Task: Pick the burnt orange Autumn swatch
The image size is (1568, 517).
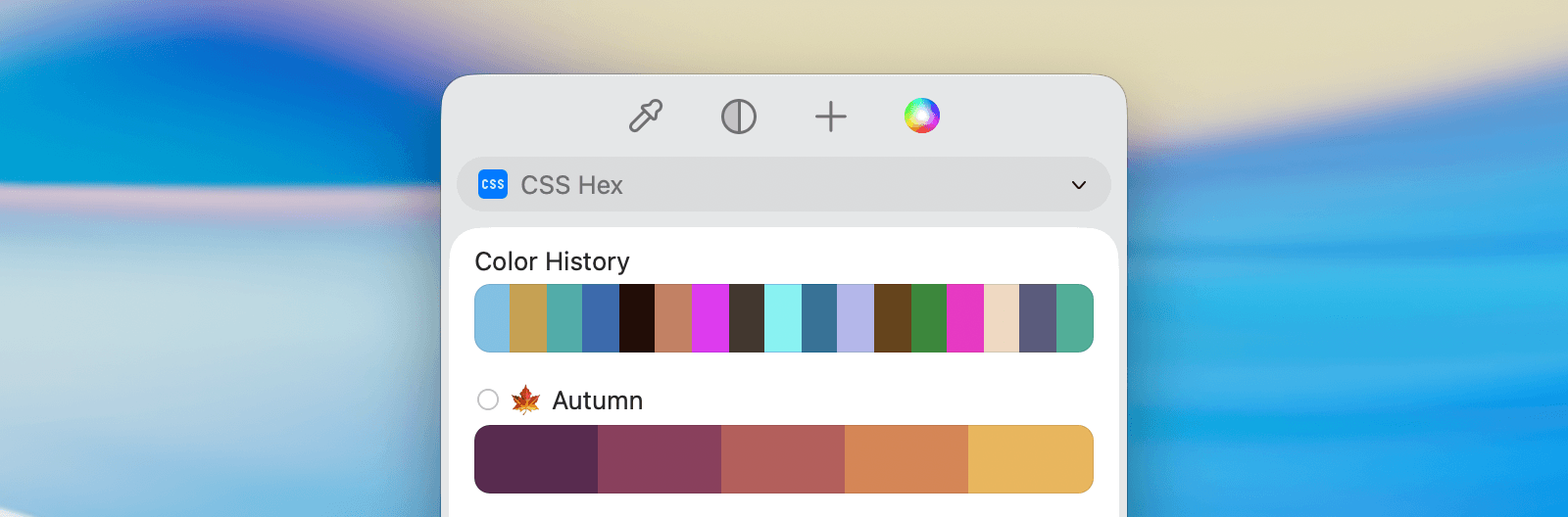Action: point(906,459)
